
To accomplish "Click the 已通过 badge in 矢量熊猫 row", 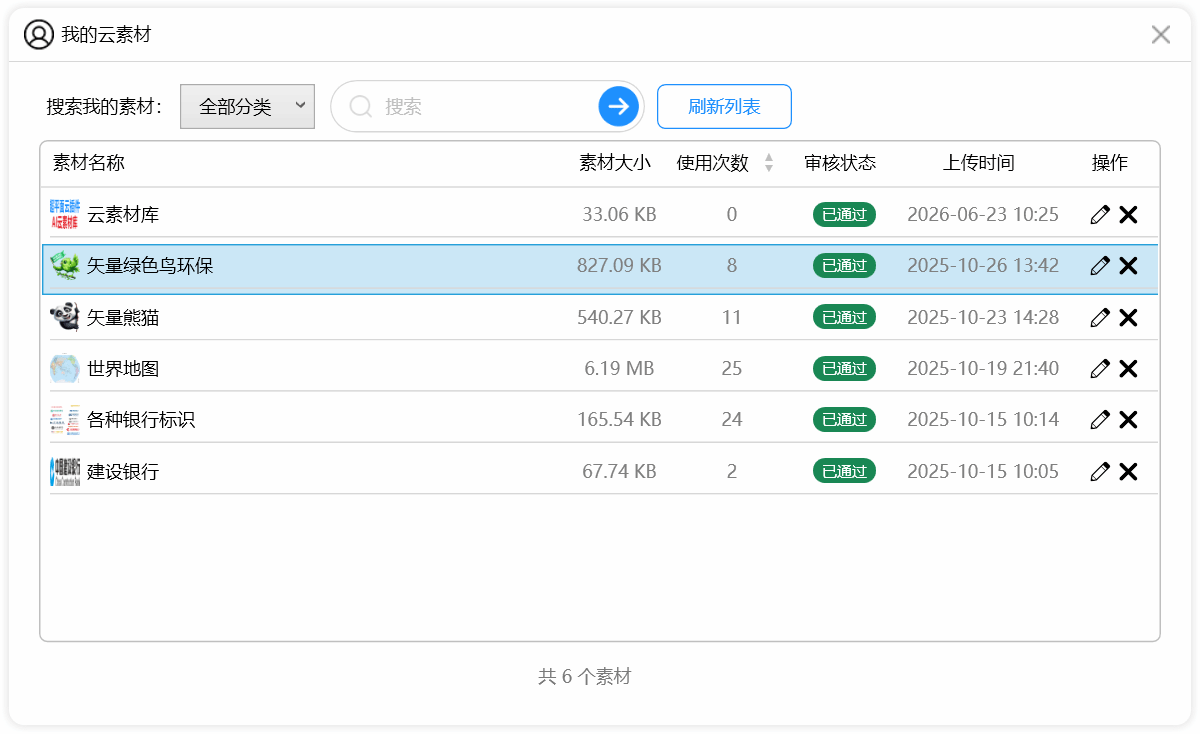I will 844,317.
